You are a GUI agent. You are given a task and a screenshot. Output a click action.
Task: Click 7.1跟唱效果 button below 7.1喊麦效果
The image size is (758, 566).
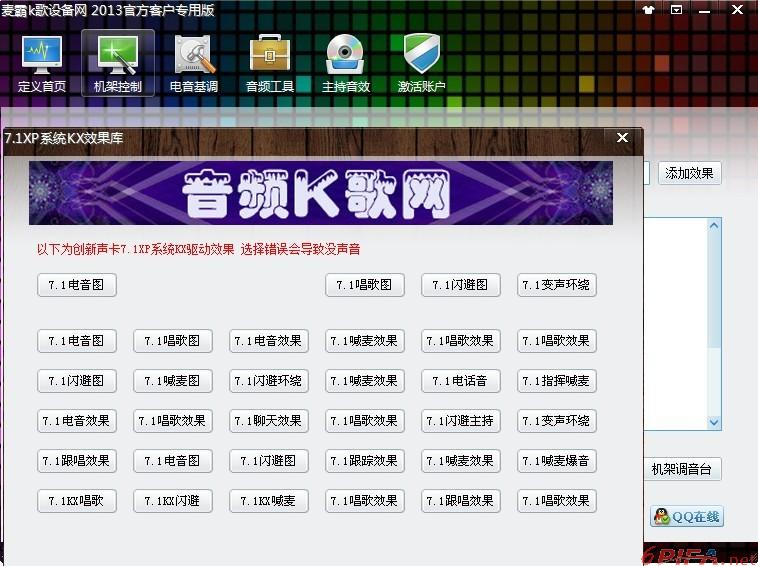pyautogui.click(x=461, y=501)
